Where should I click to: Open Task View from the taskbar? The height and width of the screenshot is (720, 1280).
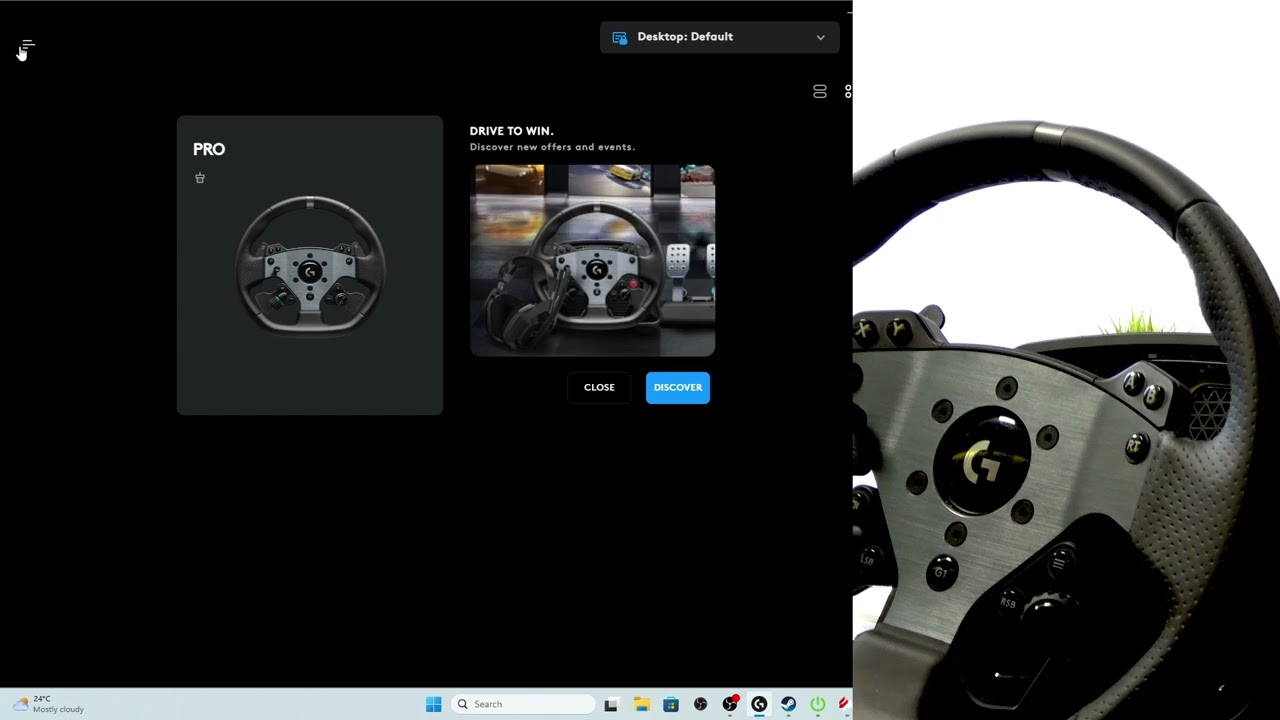click(x=611, y=704)
